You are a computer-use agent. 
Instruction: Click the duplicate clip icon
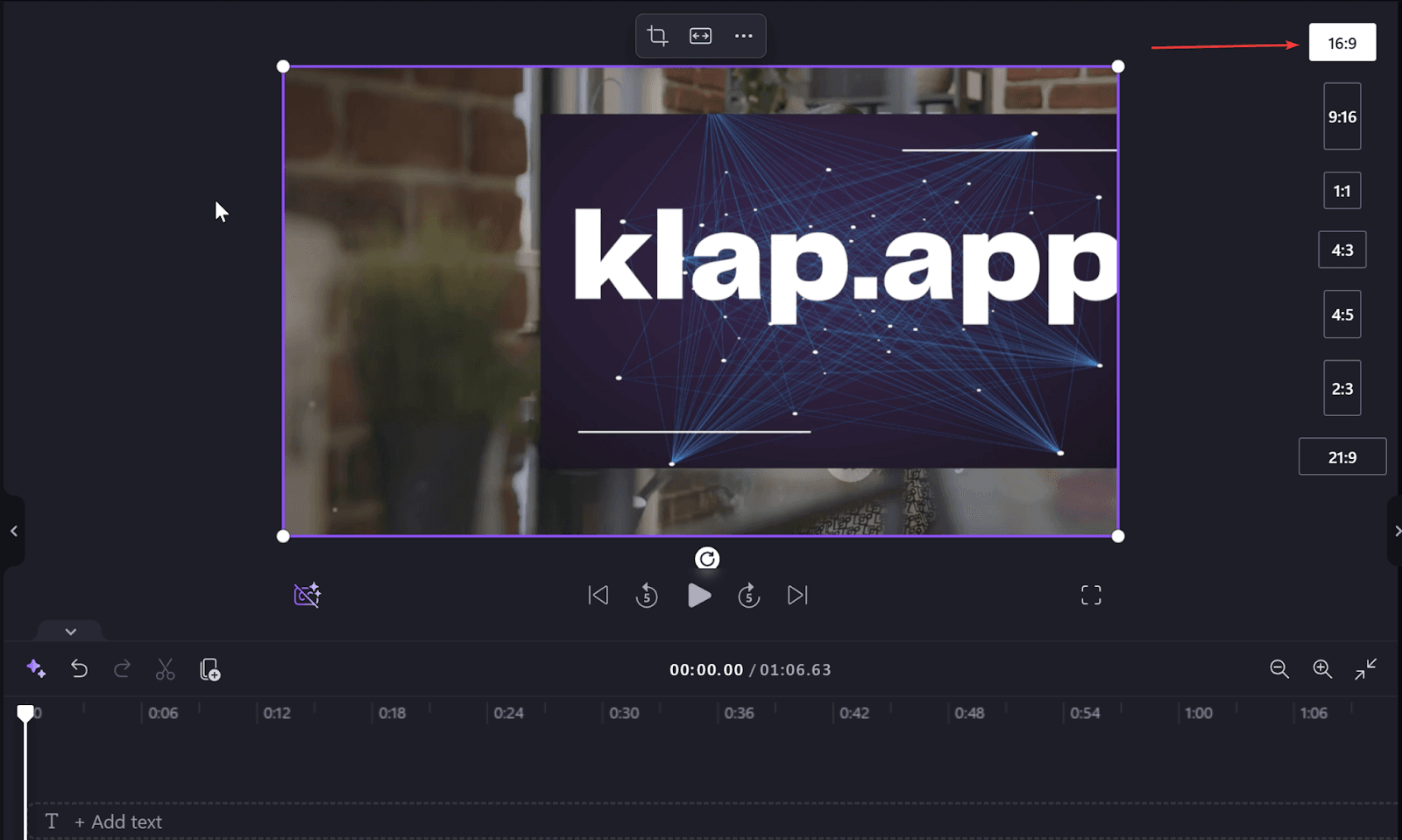[x=209, y=669]
